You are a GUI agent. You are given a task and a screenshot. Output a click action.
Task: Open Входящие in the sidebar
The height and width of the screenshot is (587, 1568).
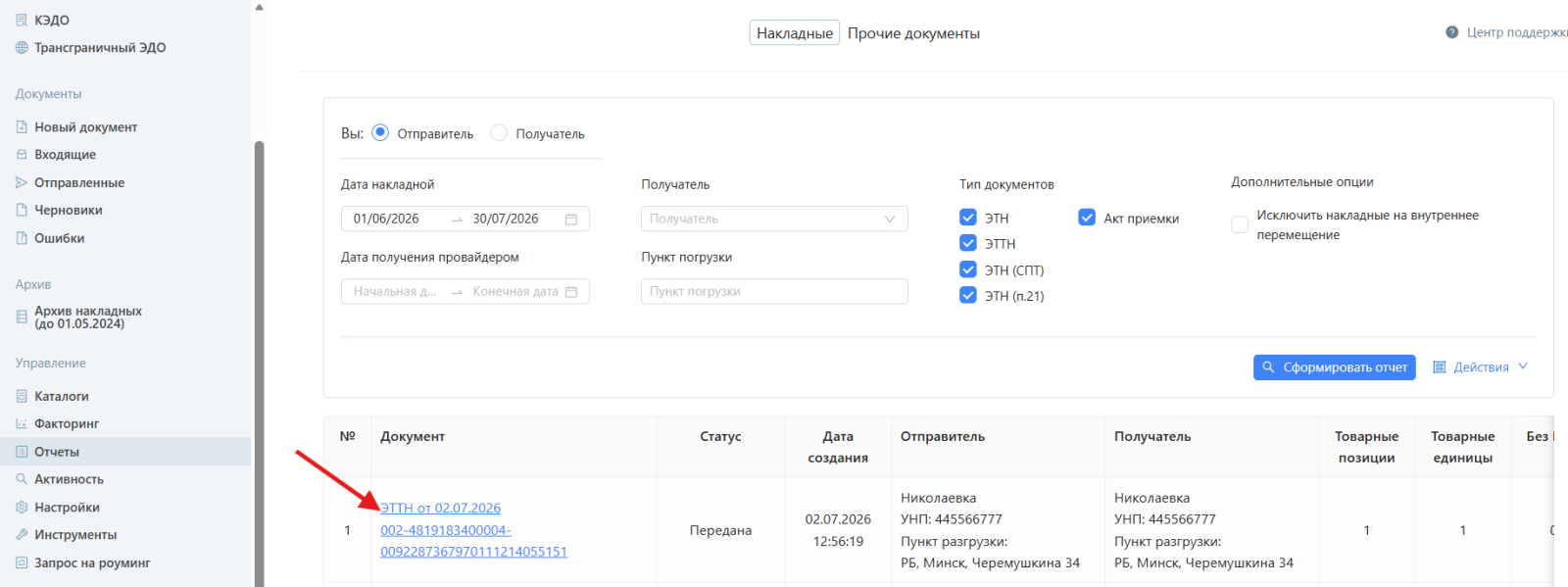[x=65, y=155]
